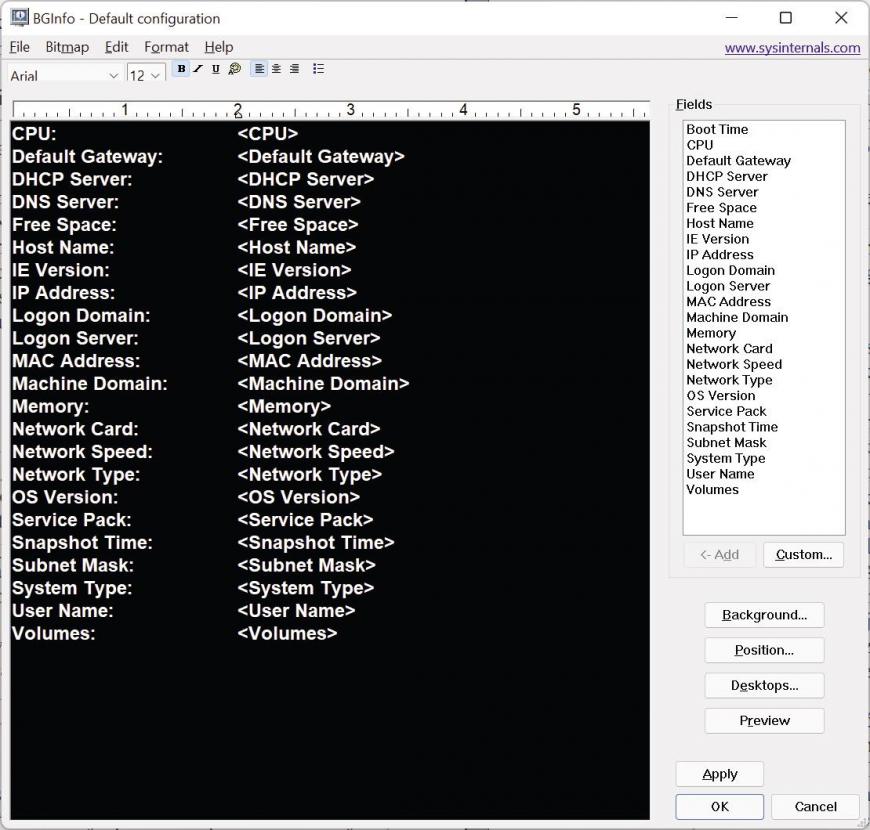
Task: Click the <Volumes> placeholder in editor
Action: (287, 634)
